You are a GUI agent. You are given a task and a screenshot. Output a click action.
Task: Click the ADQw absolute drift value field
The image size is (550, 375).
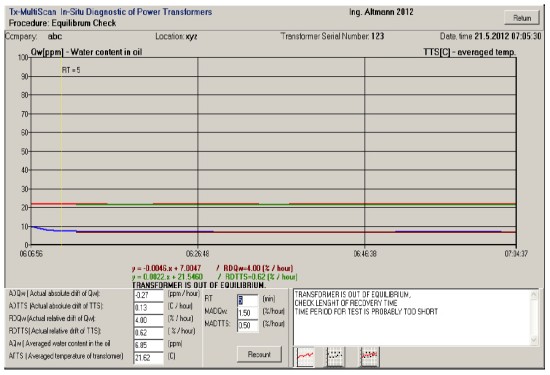pos(148,295)
